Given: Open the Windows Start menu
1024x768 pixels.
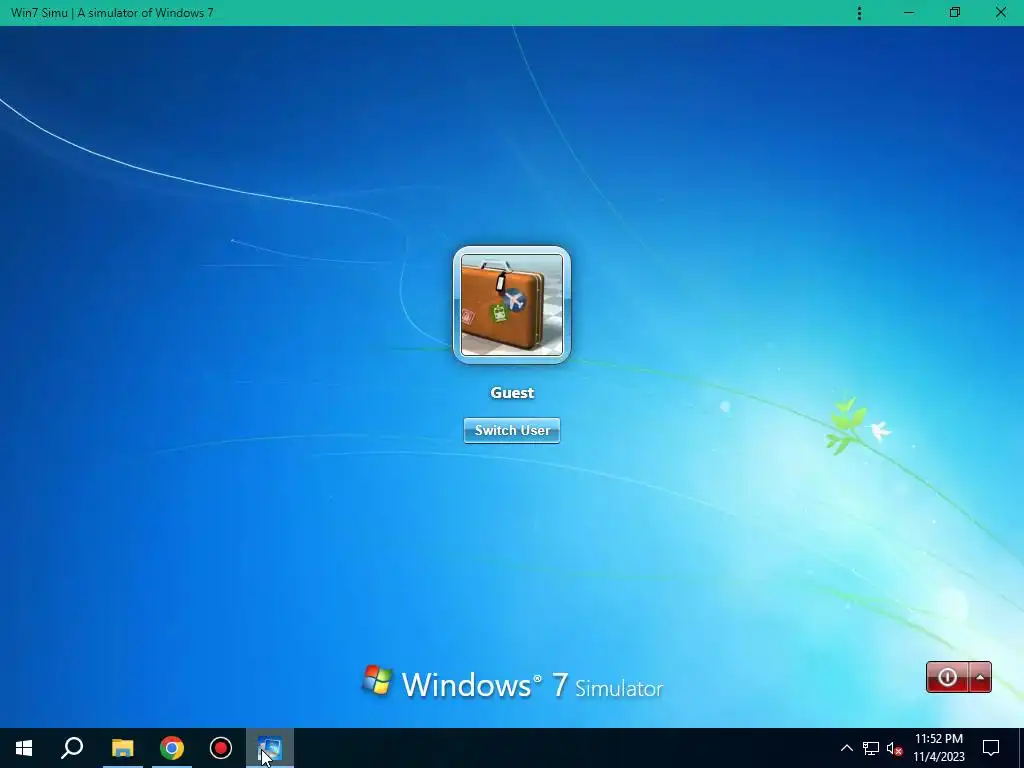Looking at the screenshot, I should (x=24, y=748).
